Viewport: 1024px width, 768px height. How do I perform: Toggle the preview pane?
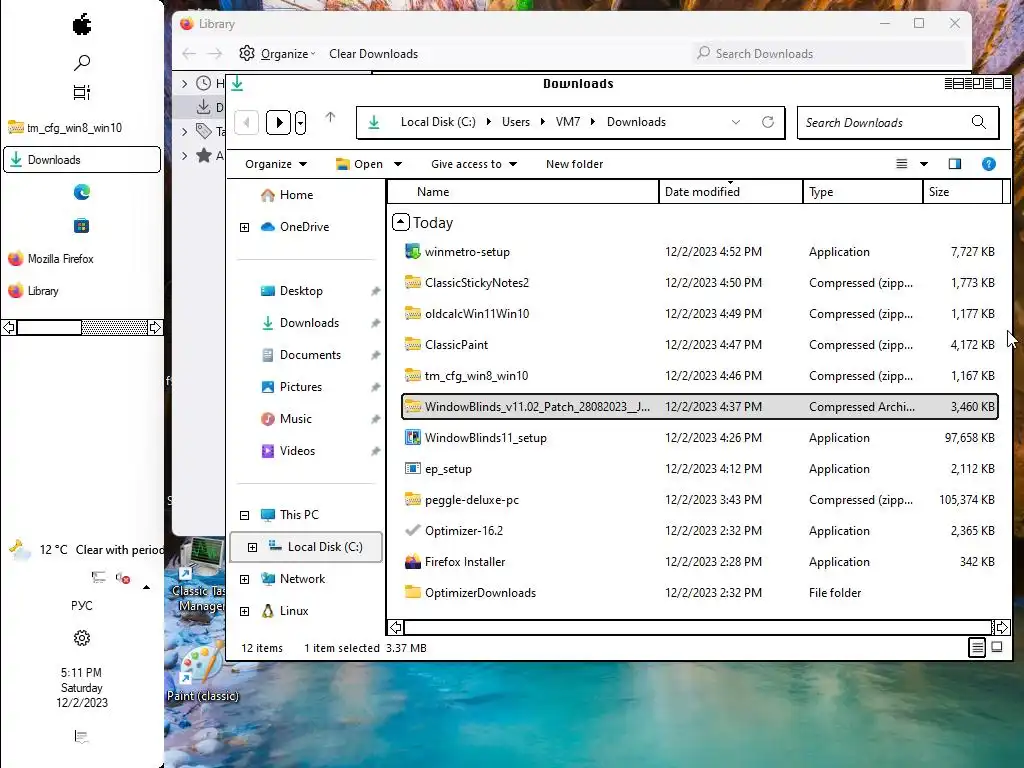955,164
